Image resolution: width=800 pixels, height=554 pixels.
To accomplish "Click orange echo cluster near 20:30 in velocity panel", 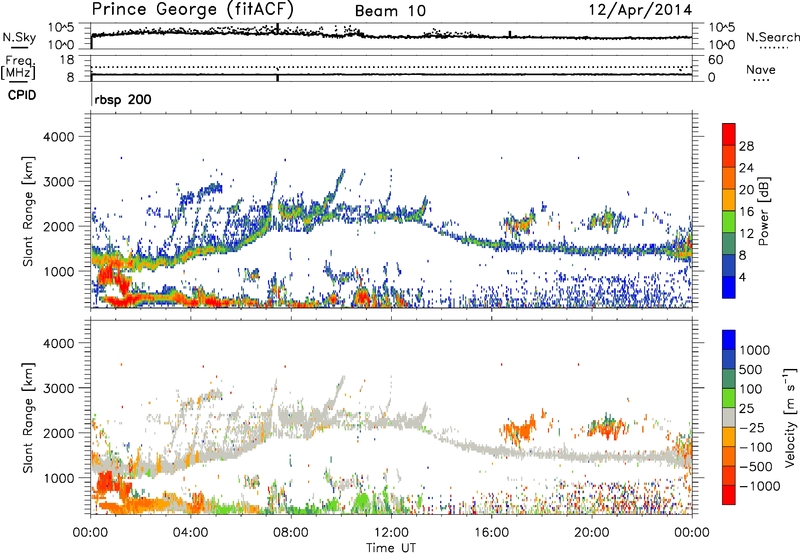I will click(x=607, y=427).
